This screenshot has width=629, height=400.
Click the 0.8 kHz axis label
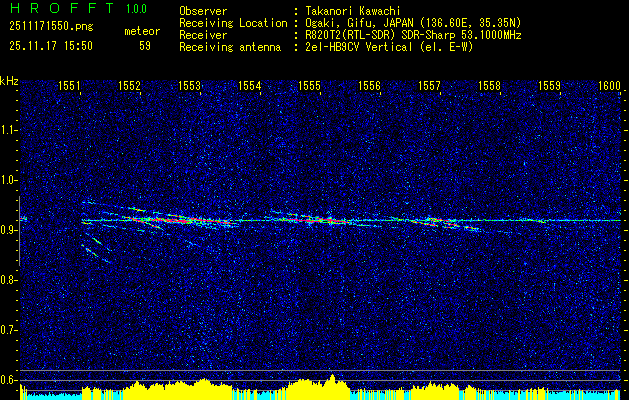[x=7, y=280]
